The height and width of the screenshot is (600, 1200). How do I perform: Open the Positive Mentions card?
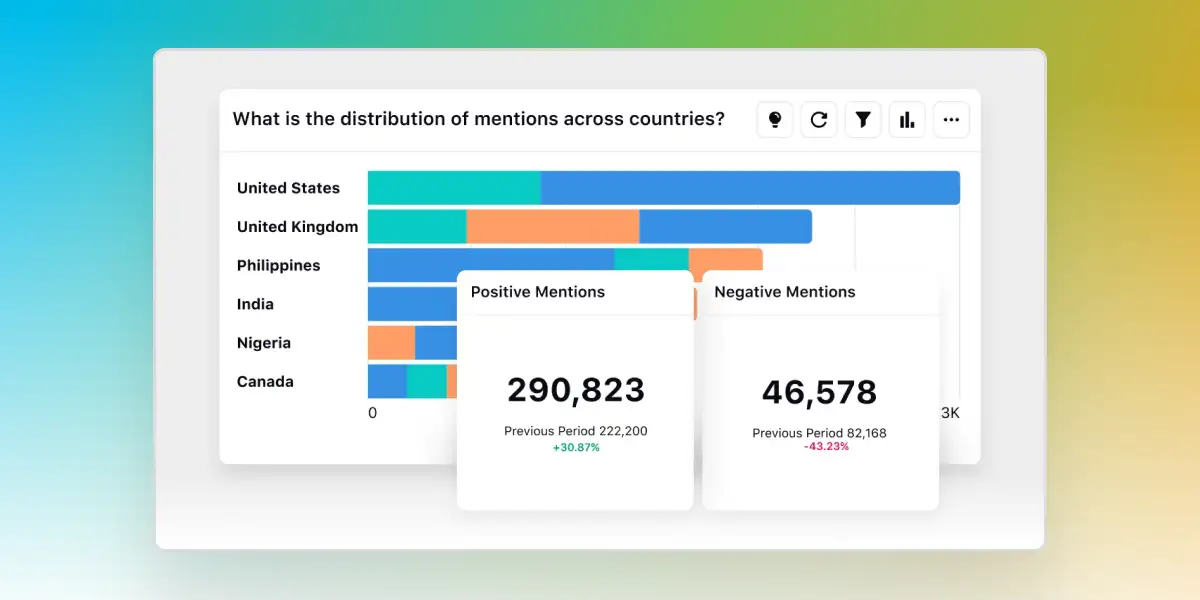pos(537,292)
